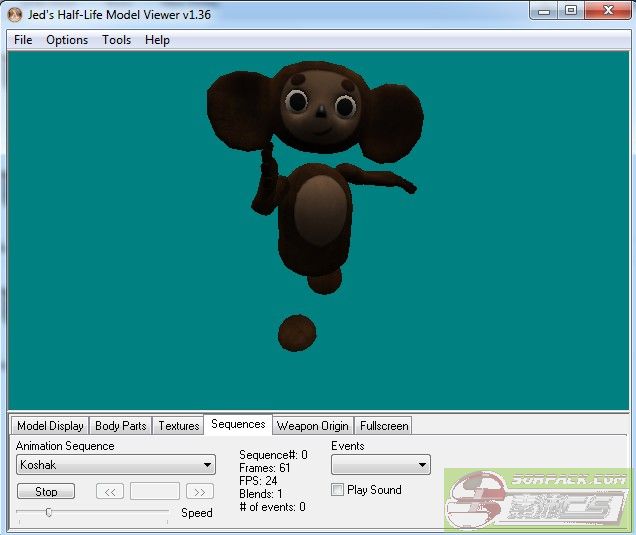This screenshot has height=535, width=636.
Task: Switch to the Textures tab
Action: (178, 426)
